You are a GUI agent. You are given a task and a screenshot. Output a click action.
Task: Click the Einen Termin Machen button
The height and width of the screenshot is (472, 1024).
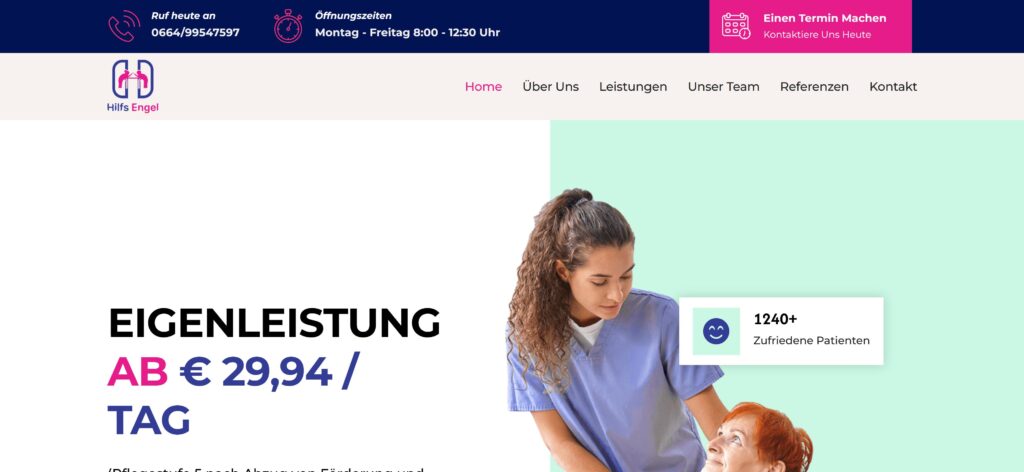810,26
